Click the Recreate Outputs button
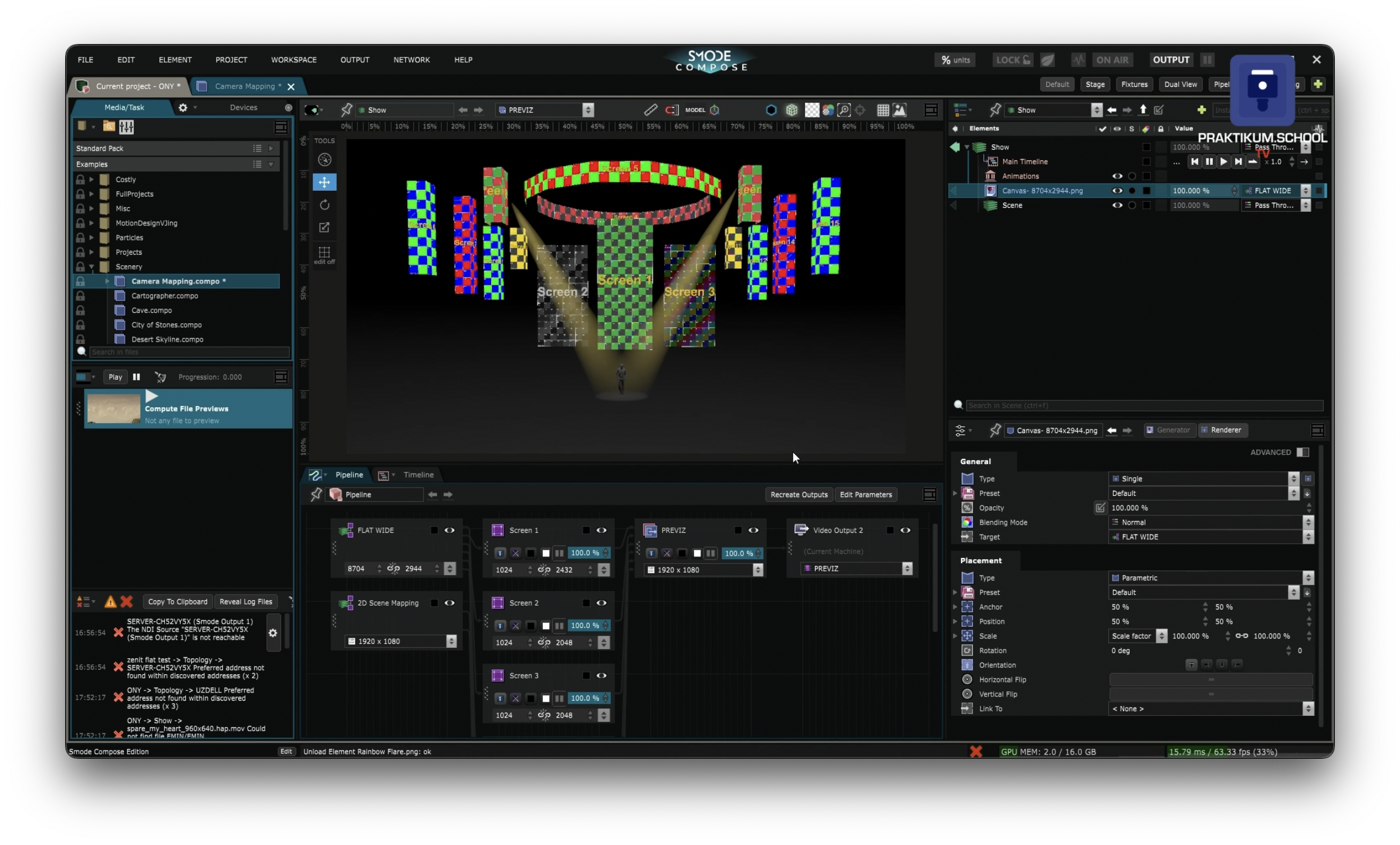The width and height of the screenshot is (1400, 845). click(799, 495)
